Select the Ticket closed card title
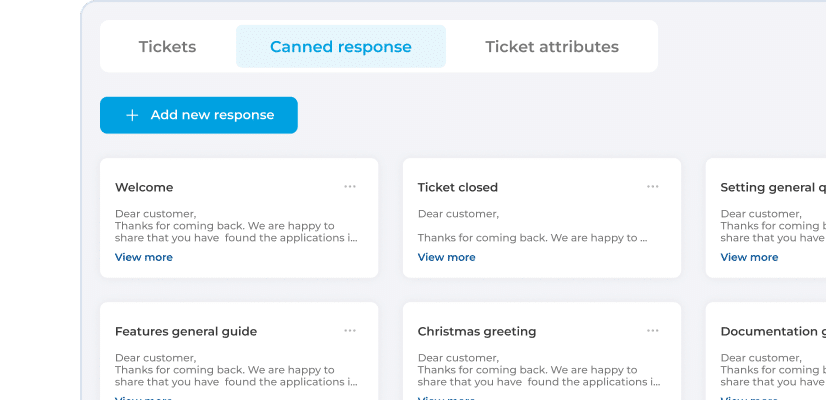 [x=457, y=187]
